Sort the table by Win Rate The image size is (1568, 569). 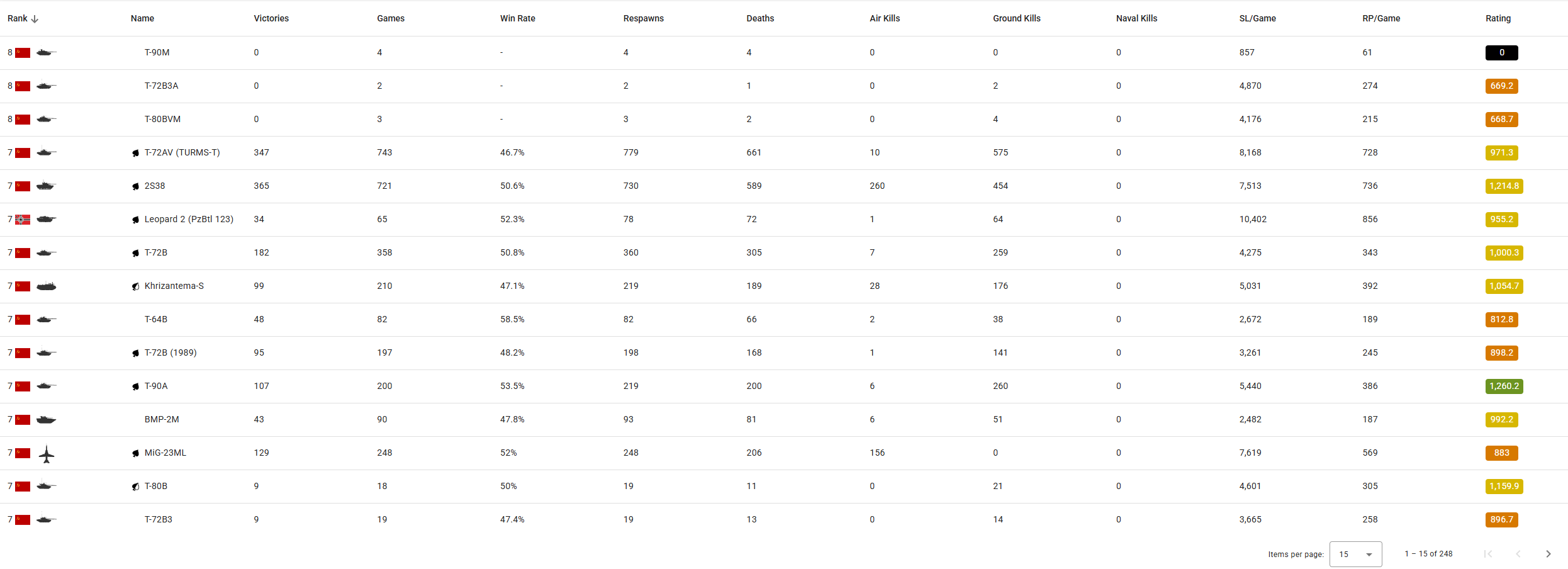pyautogui.click(x=517, y=18)
